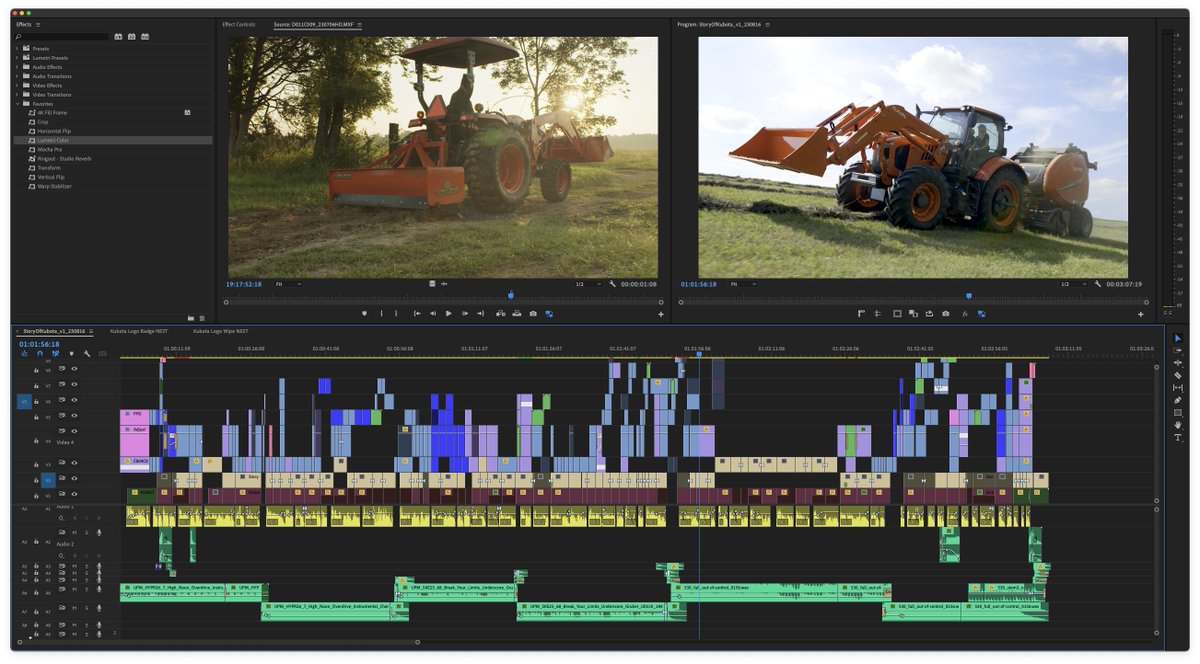Click Step Back one frame in Source monitor

pos(432,313)
